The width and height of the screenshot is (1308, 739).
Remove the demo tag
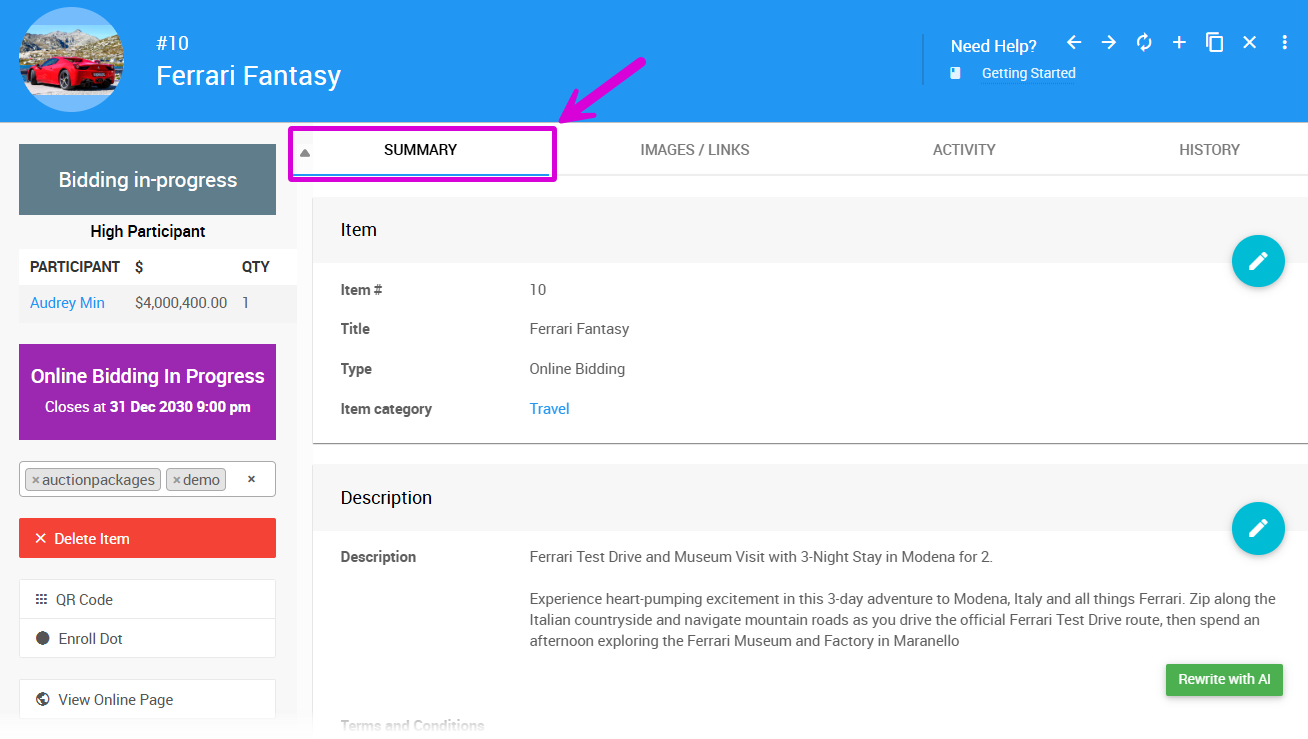177,480
